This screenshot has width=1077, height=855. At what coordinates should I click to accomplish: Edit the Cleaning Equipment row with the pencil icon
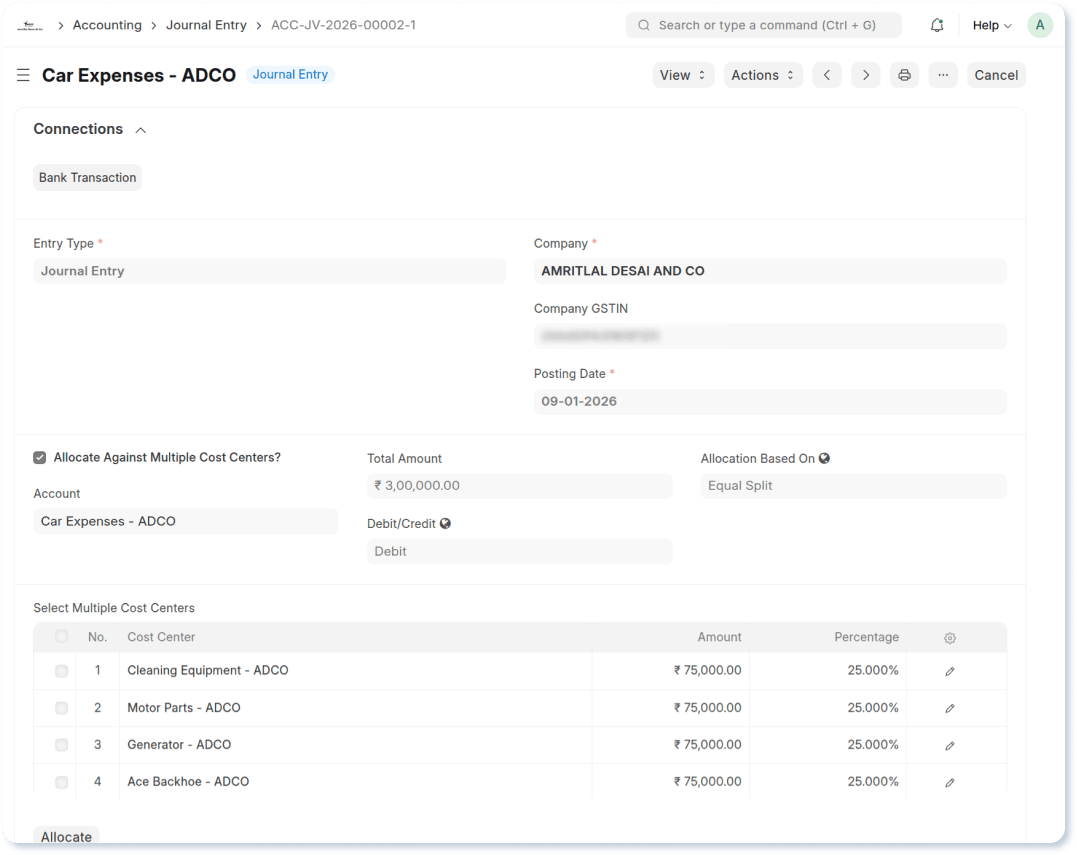(x=949, y=670)
